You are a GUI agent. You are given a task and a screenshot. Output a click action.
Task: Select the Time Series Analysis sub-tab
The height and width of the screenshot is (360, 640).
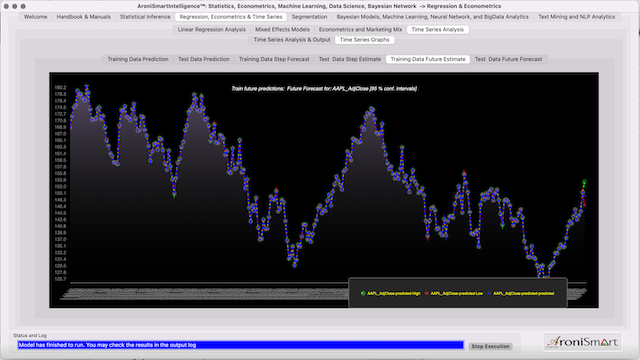(x=438, y=29)
